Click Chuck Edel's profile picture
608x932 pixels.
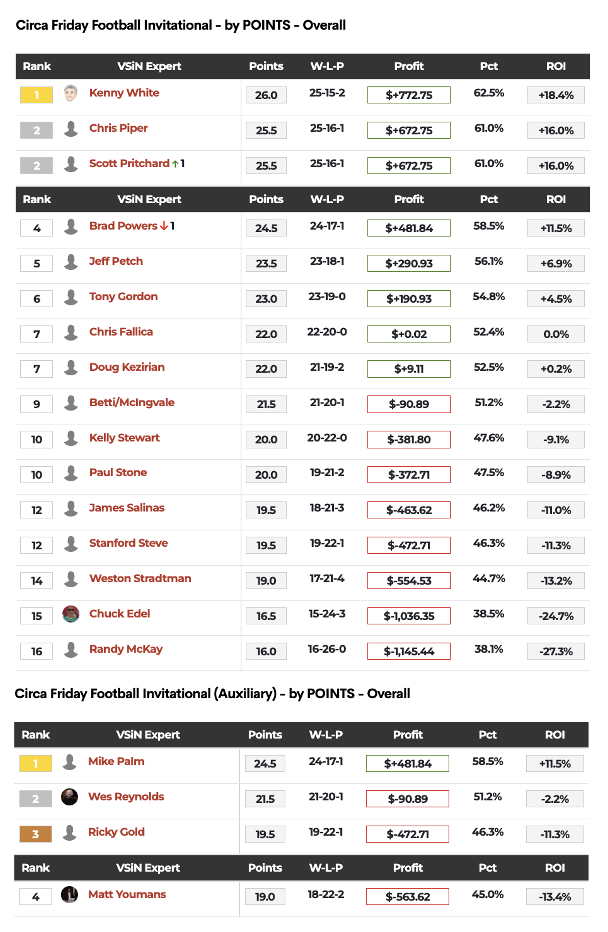pos(70,614)
